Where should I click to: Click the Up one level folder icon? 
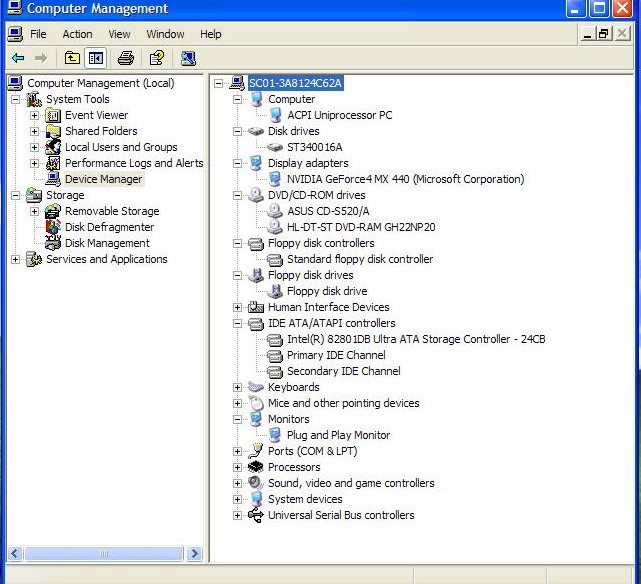72,58
